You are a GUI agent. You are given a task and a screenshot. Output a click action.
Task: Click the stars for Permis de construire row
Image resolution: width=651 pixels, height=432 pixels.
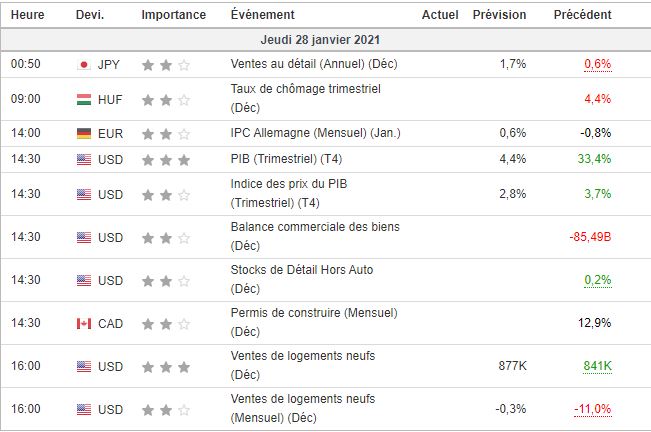pos(170,323)
